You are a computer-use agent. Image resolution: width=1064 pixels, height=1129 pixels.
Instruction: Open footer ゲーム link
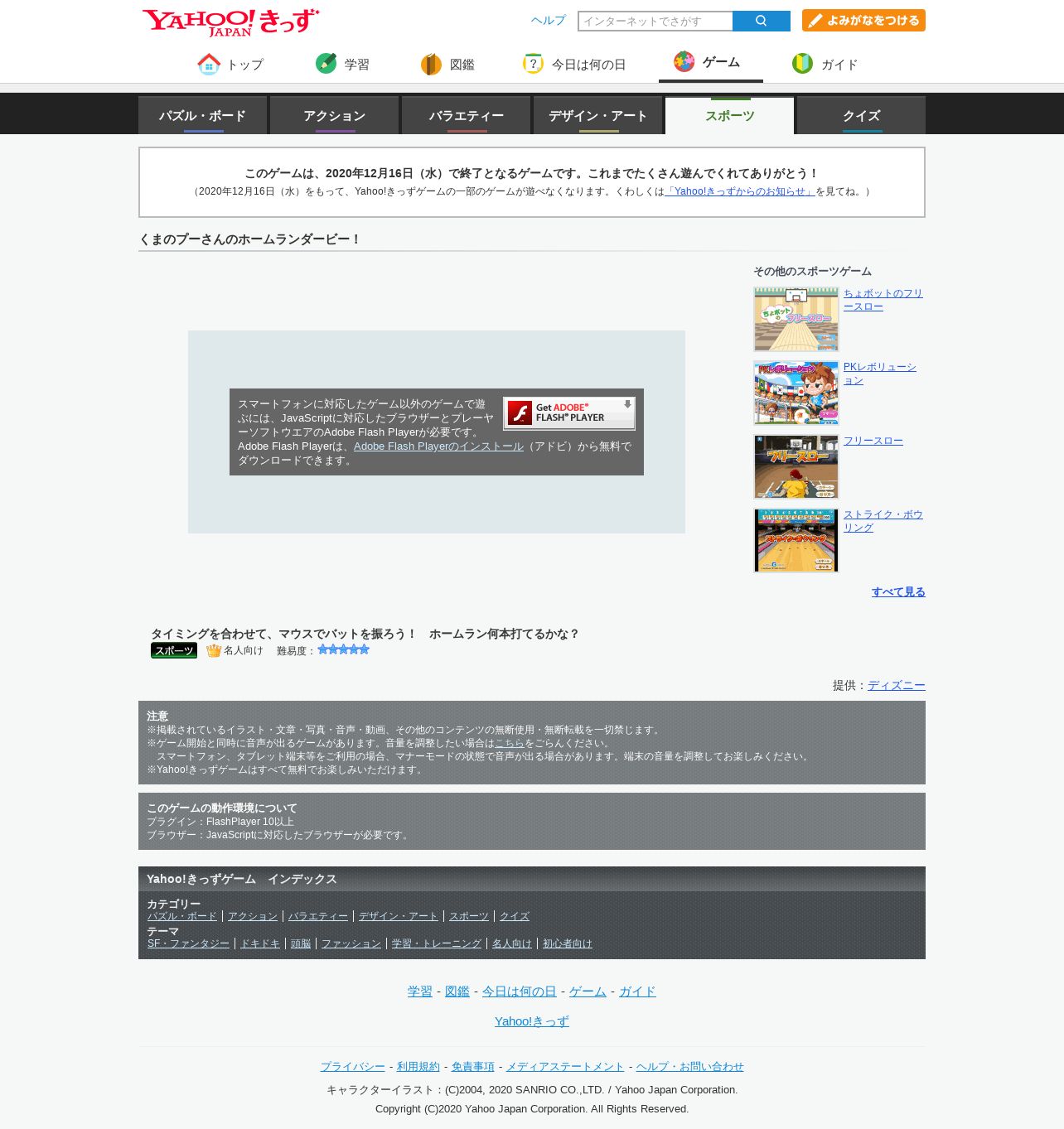588,991
